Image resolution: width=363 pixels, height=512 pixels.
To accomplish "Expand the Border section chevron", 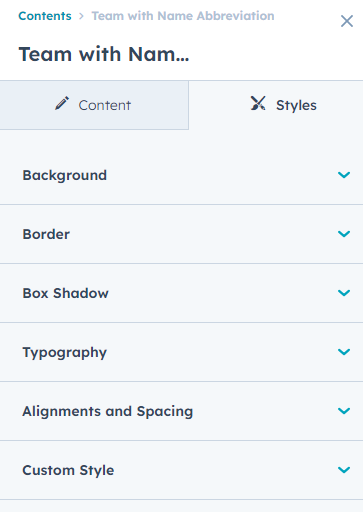I will (344, 234).
